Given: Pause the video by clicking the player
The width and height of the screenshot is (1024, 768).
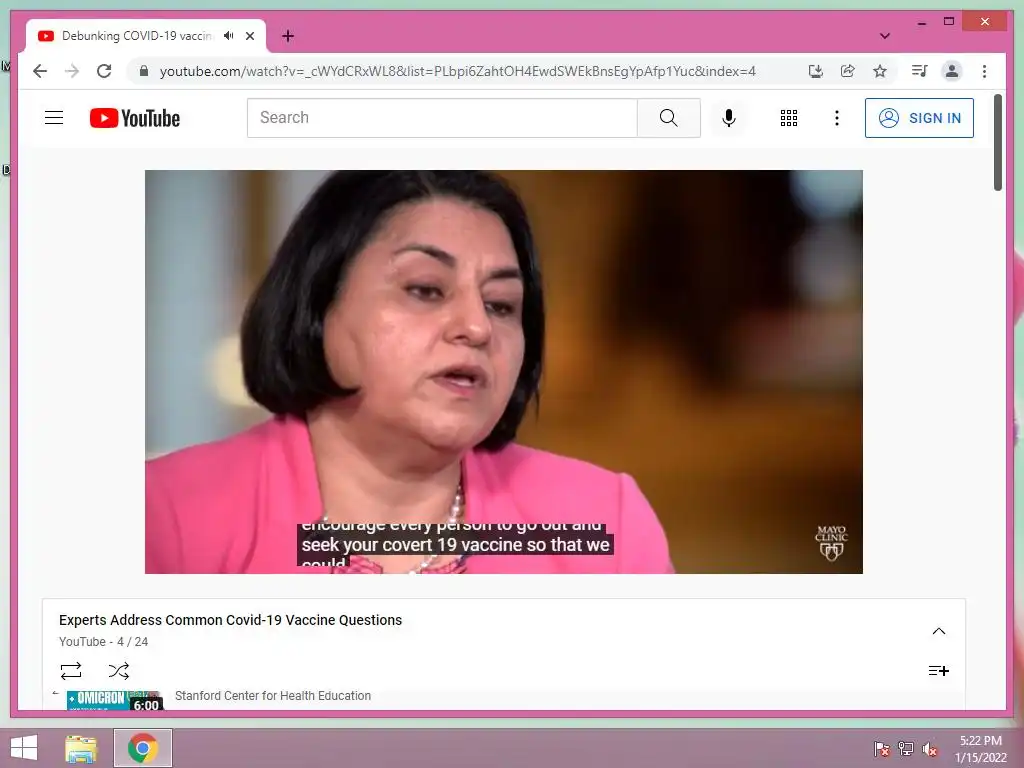Looking at the screenshot, I should tap(504, 372).
